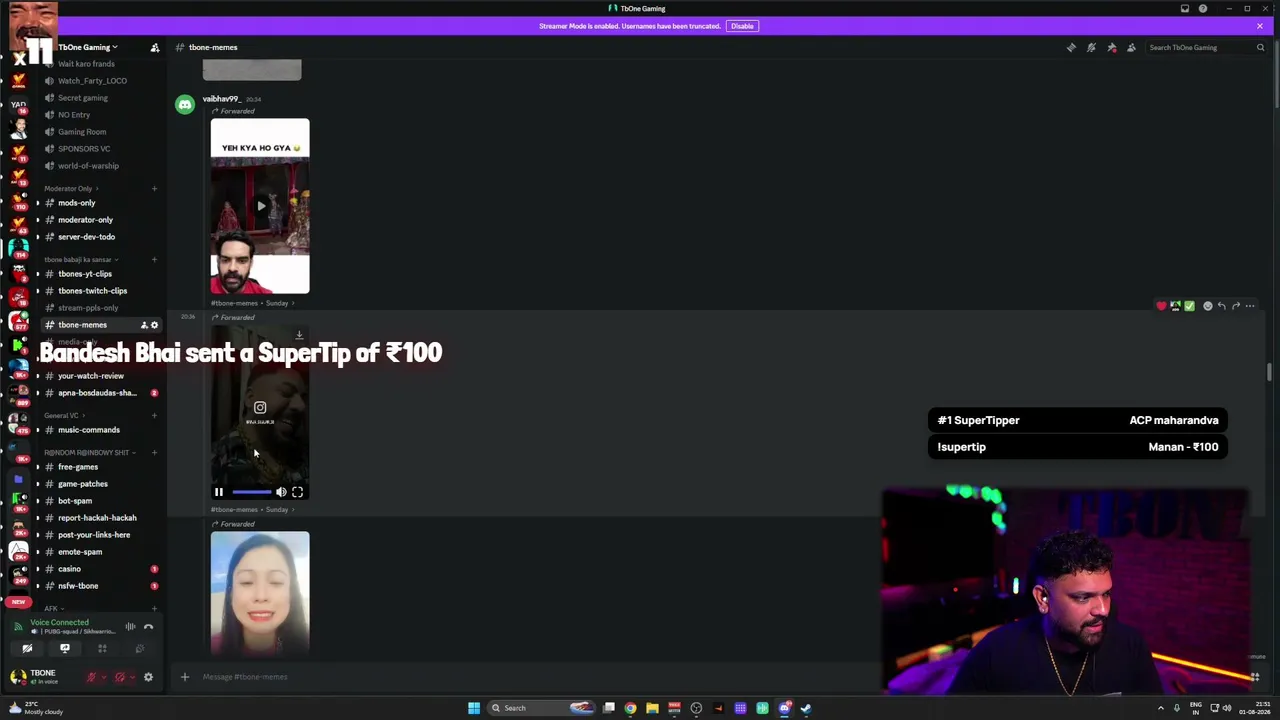Click the chat scrollbar thumb

pyautogui.click(x=1269, y=373)
